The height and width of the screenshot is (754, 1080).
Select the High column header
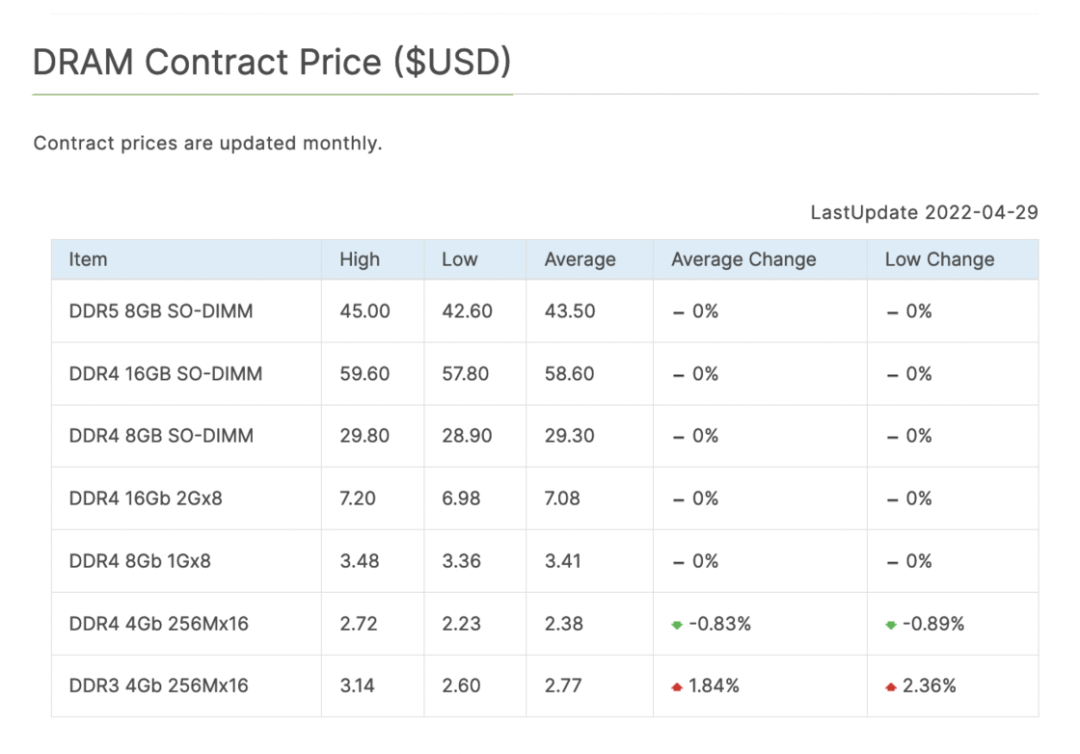[x=360, y=260]
